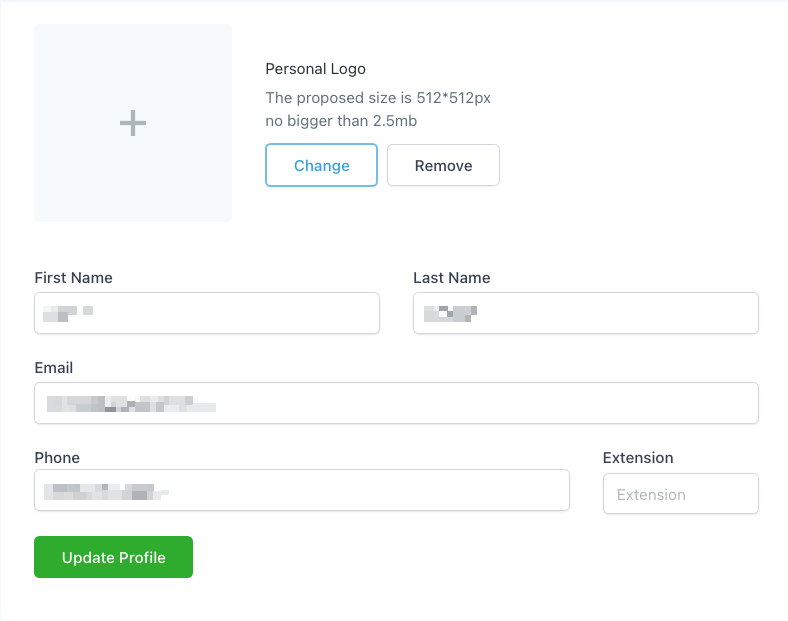The image size is (788, 621).
Task: Click the Extension label text
Action: pyautogui.click(x=638, y=457)
